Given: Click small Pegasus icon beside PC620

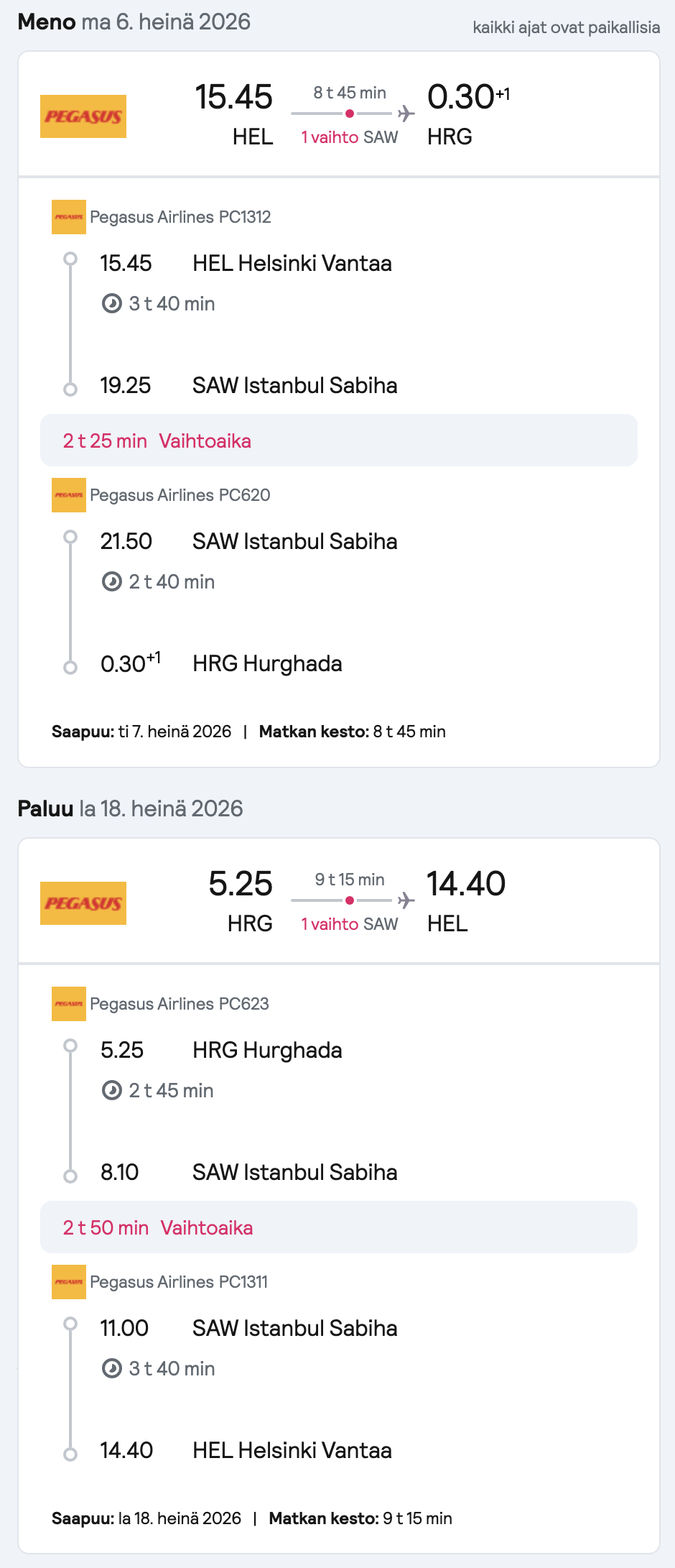Looking at the screenshot, I should (69, 495).
